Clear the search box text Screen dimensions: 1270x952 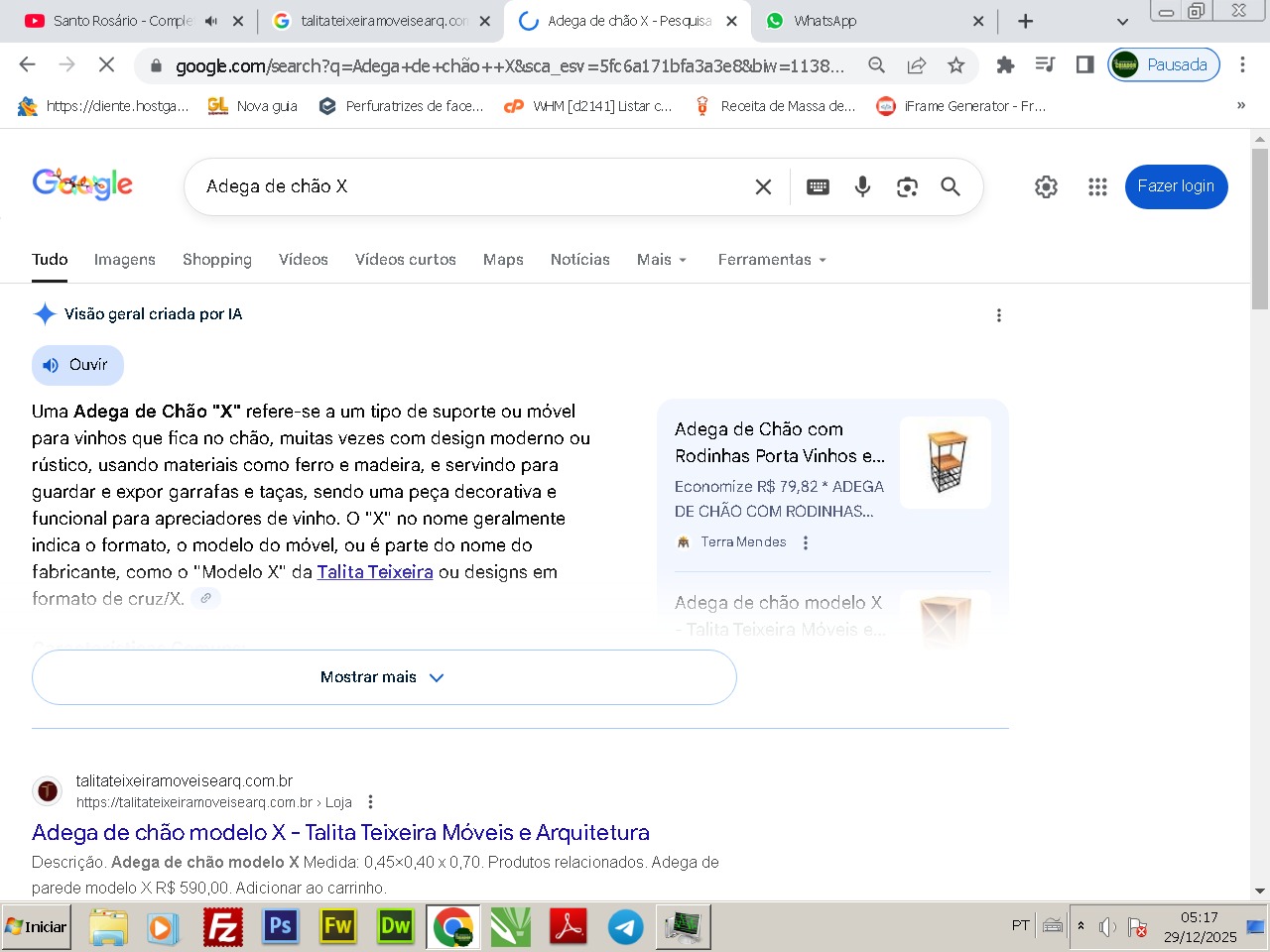click(763, 186)
